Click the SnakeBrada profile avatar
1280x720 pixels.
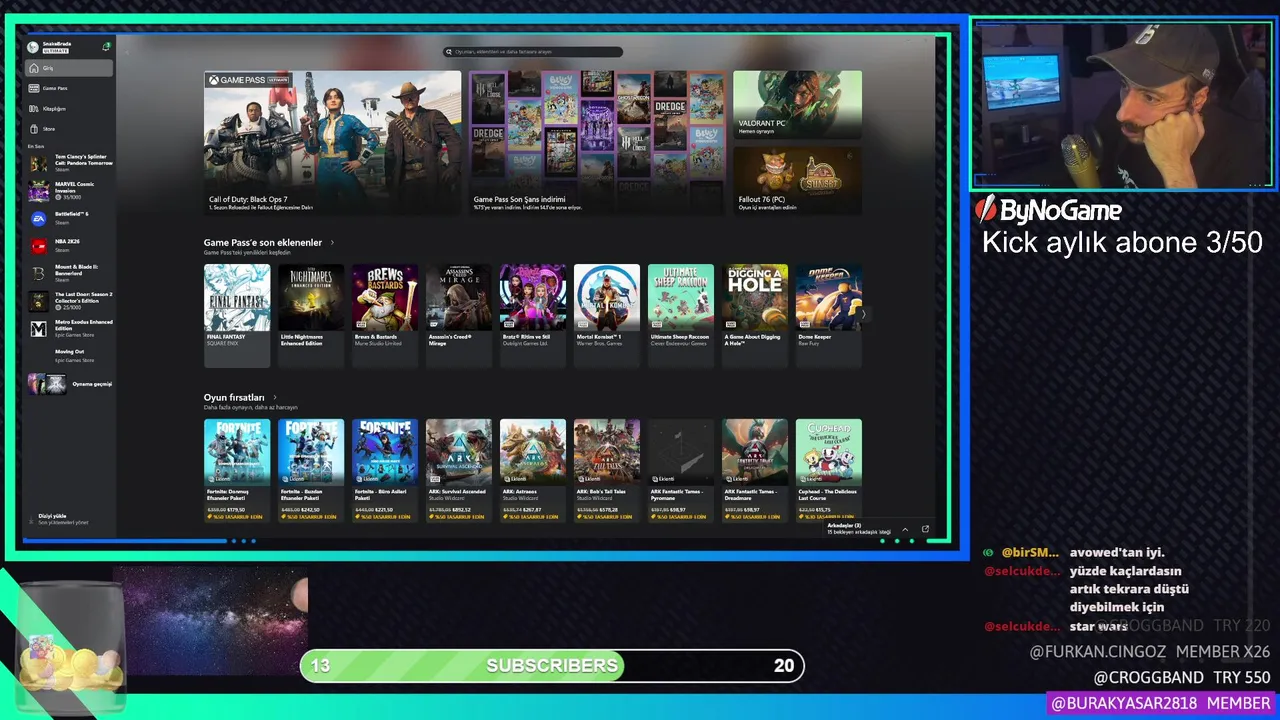(33, 47)
